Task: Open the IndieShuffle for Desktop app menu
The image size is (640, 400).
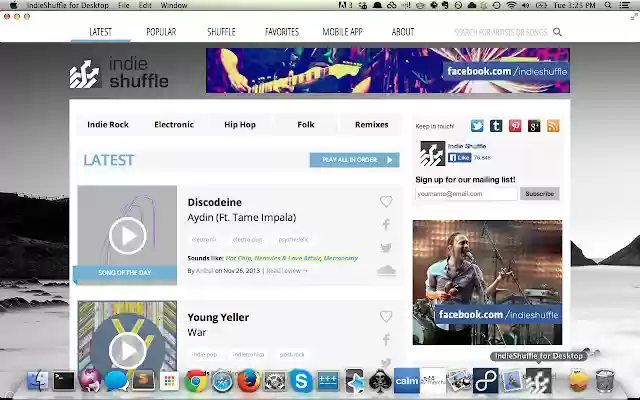Action: 68,5
